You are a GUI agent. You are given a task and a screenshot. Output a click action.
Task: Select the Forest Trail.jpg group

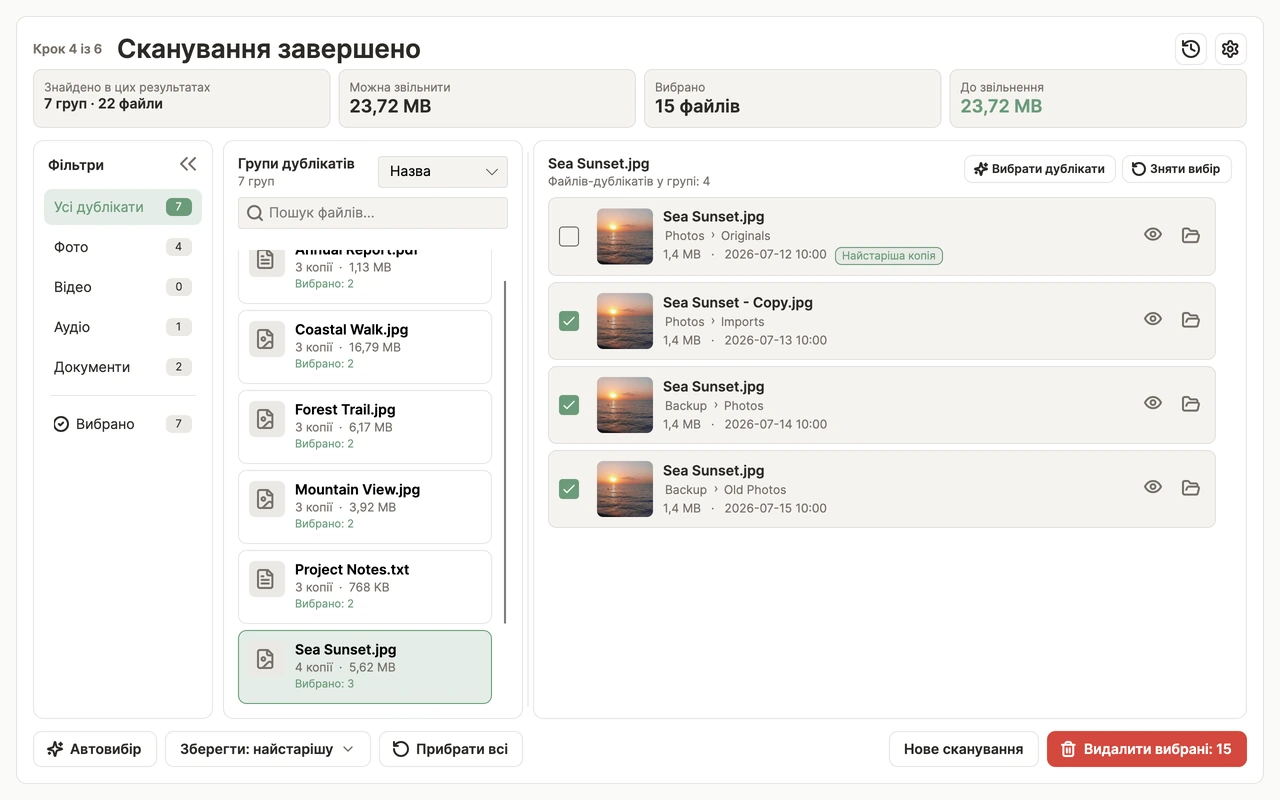click(365, 427)
